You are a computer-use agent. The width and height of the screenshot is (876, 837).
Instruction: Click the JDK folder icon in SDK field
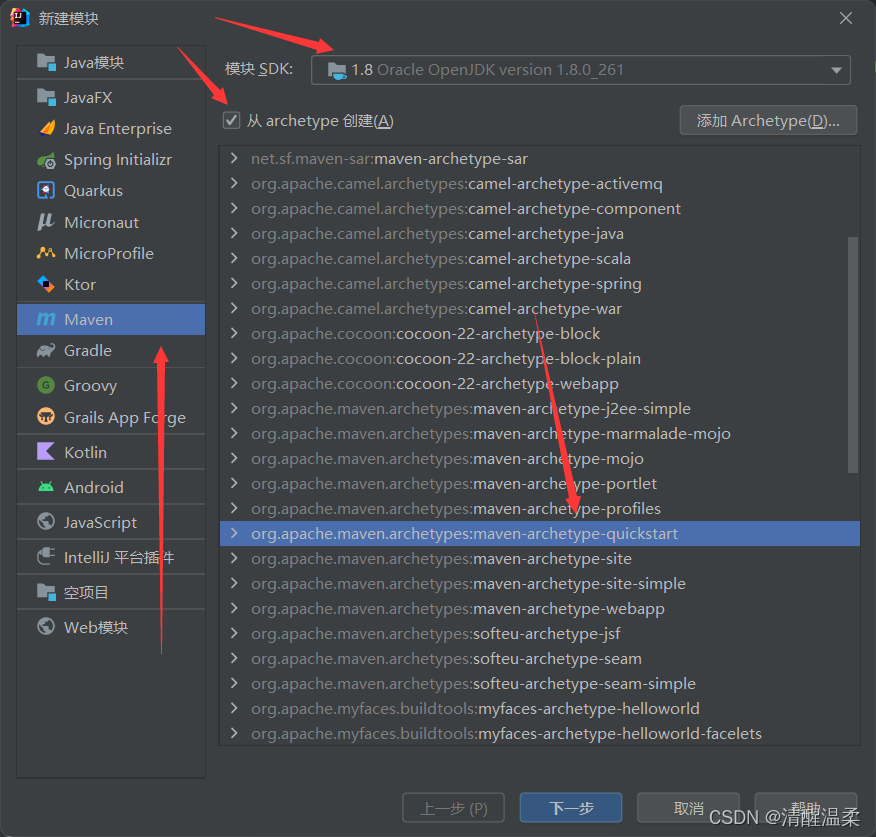[x=337, y=70]
